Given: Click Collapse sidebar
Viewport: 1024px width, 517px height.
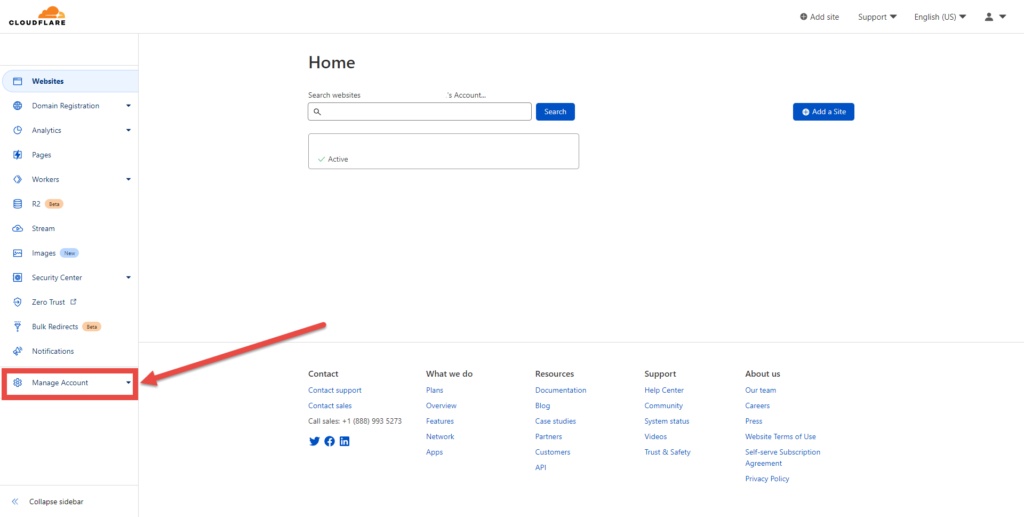Looking at the screenshot, I should tap(56, 502).
